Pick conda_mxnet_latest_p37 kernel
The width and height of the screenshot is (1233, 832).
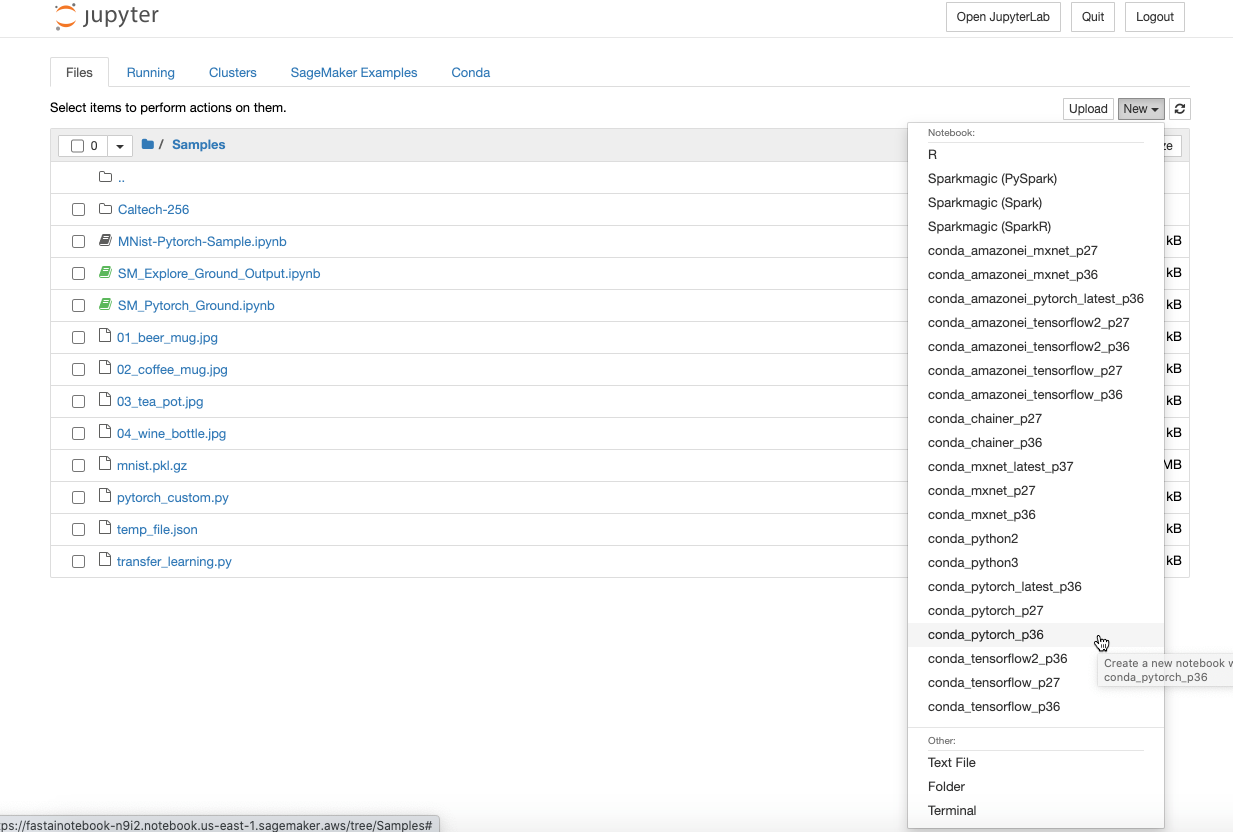point(1036,467)
